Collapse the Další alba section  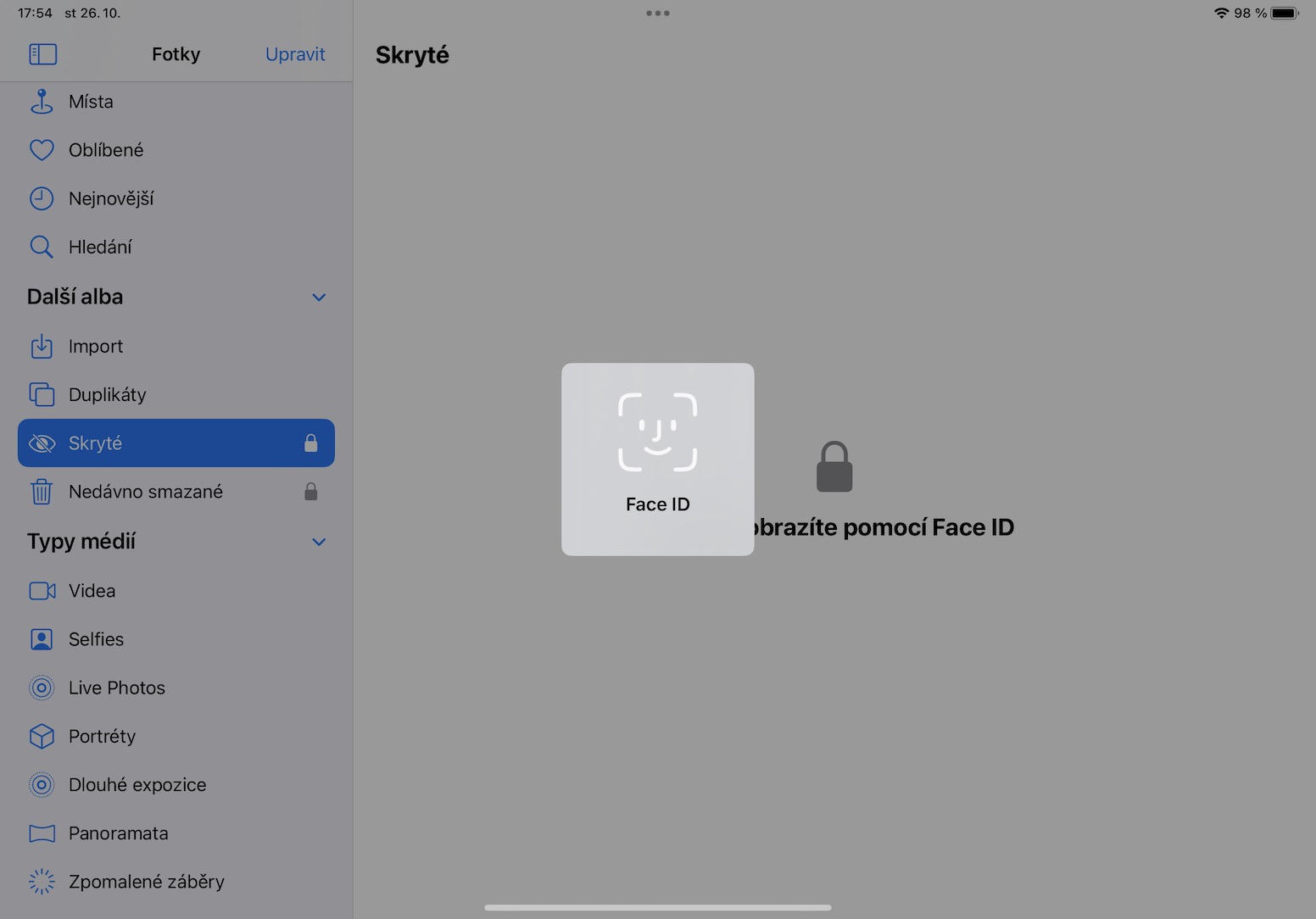point(319,298)
